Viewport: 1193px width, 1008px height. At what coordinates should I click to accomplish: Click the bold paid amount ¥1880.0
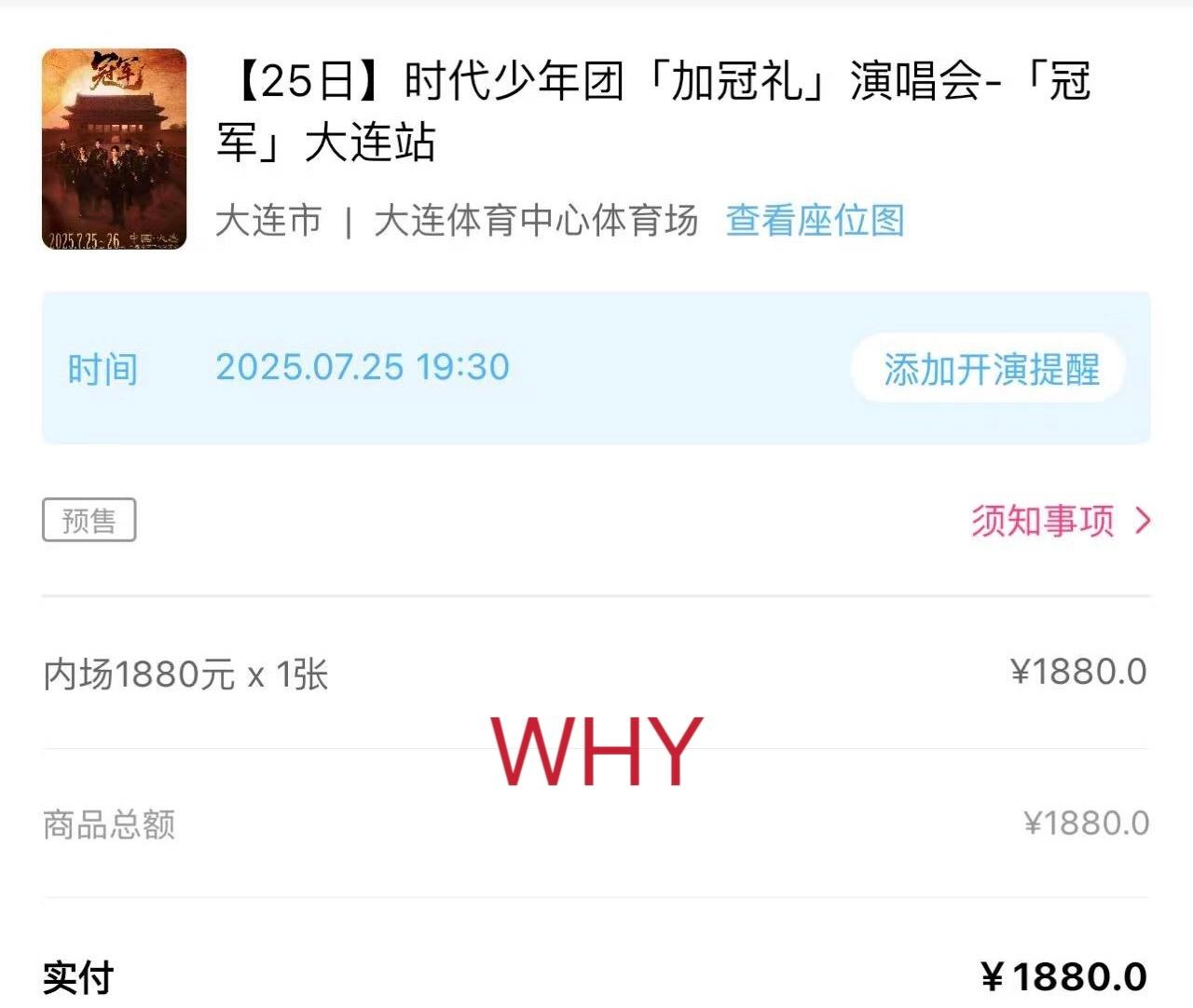point(1063,977)
